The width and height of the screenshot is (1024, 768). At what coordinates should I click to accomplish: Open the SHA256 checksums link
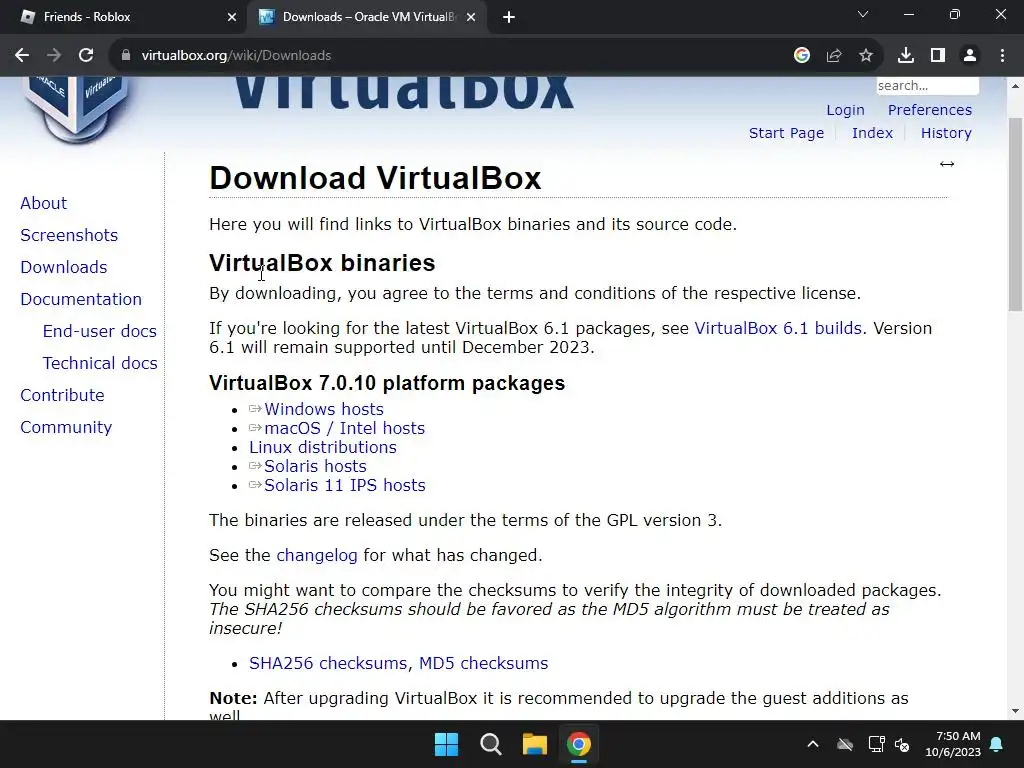[328, 663]
